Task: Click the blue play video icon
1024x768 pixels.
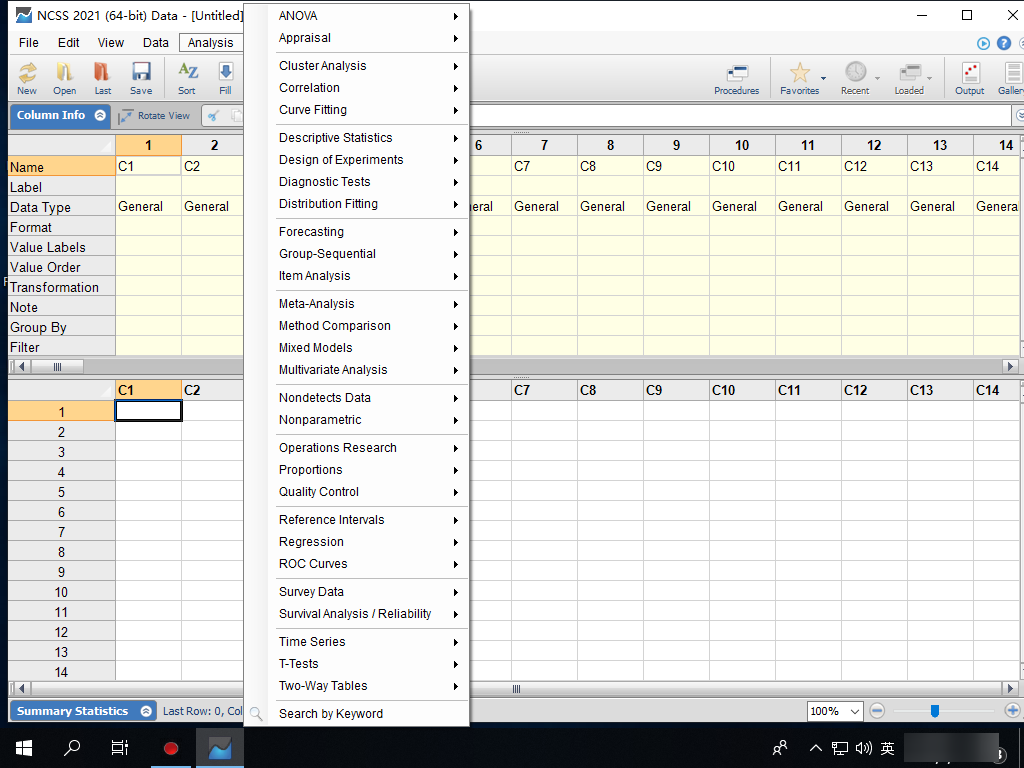Action: [984, 43]
